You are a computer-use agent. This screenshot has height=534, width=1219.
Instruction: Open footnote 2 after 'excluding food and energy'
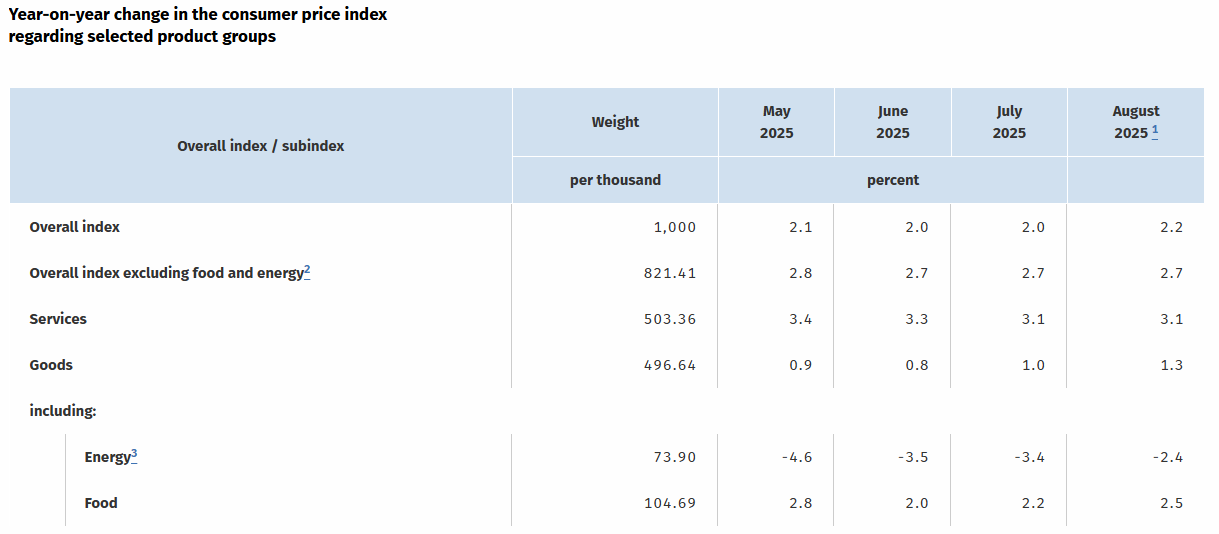(308, 270)
